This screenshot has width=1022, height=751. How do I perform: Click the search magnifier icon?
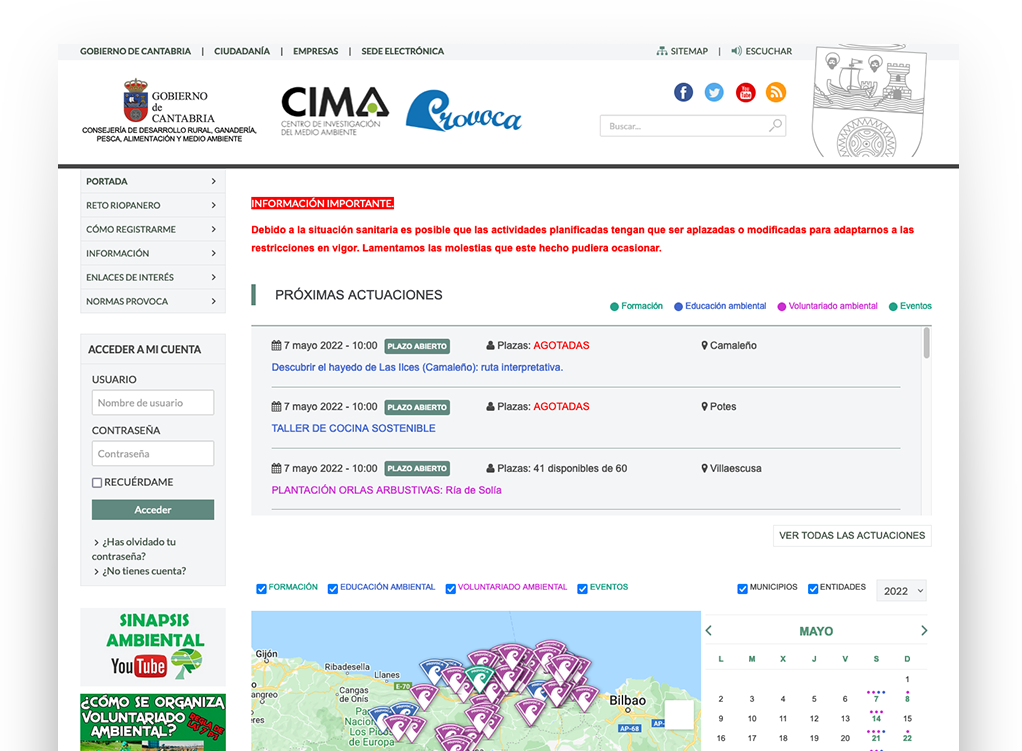point(775,126)
